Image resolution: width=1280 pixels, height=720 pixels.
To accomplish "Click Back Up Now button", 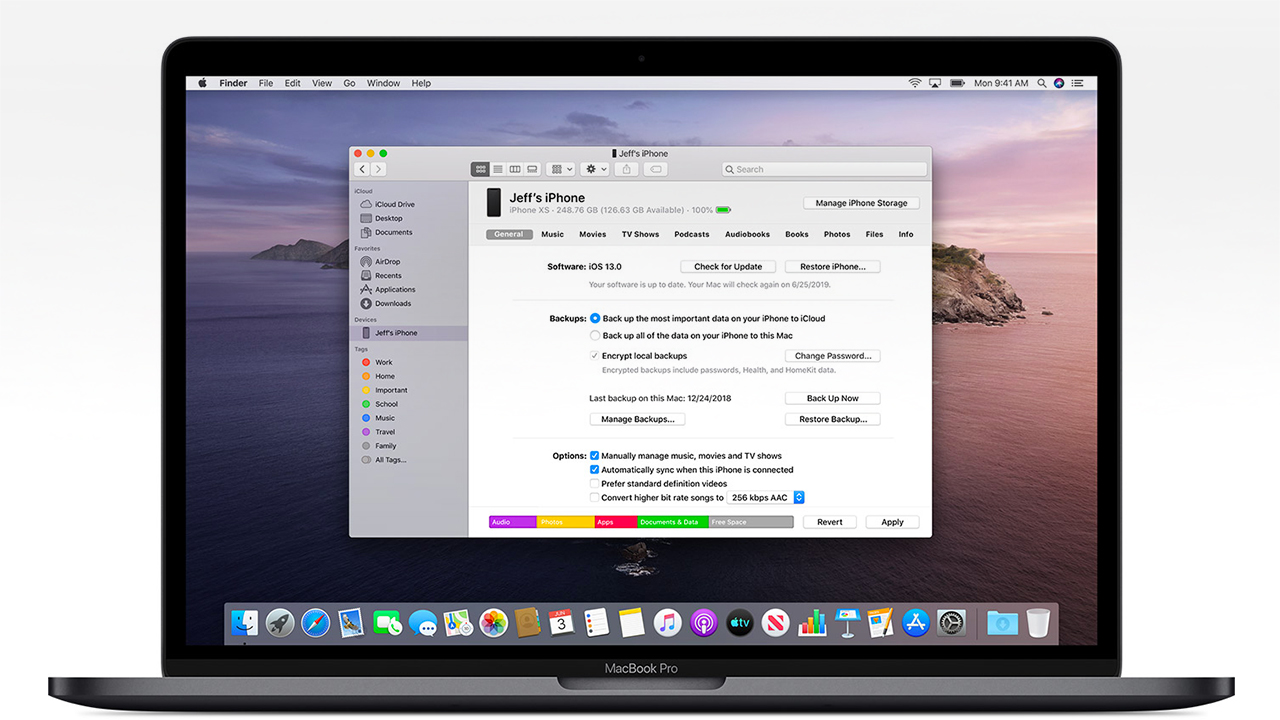I will (x=833, y=398).
